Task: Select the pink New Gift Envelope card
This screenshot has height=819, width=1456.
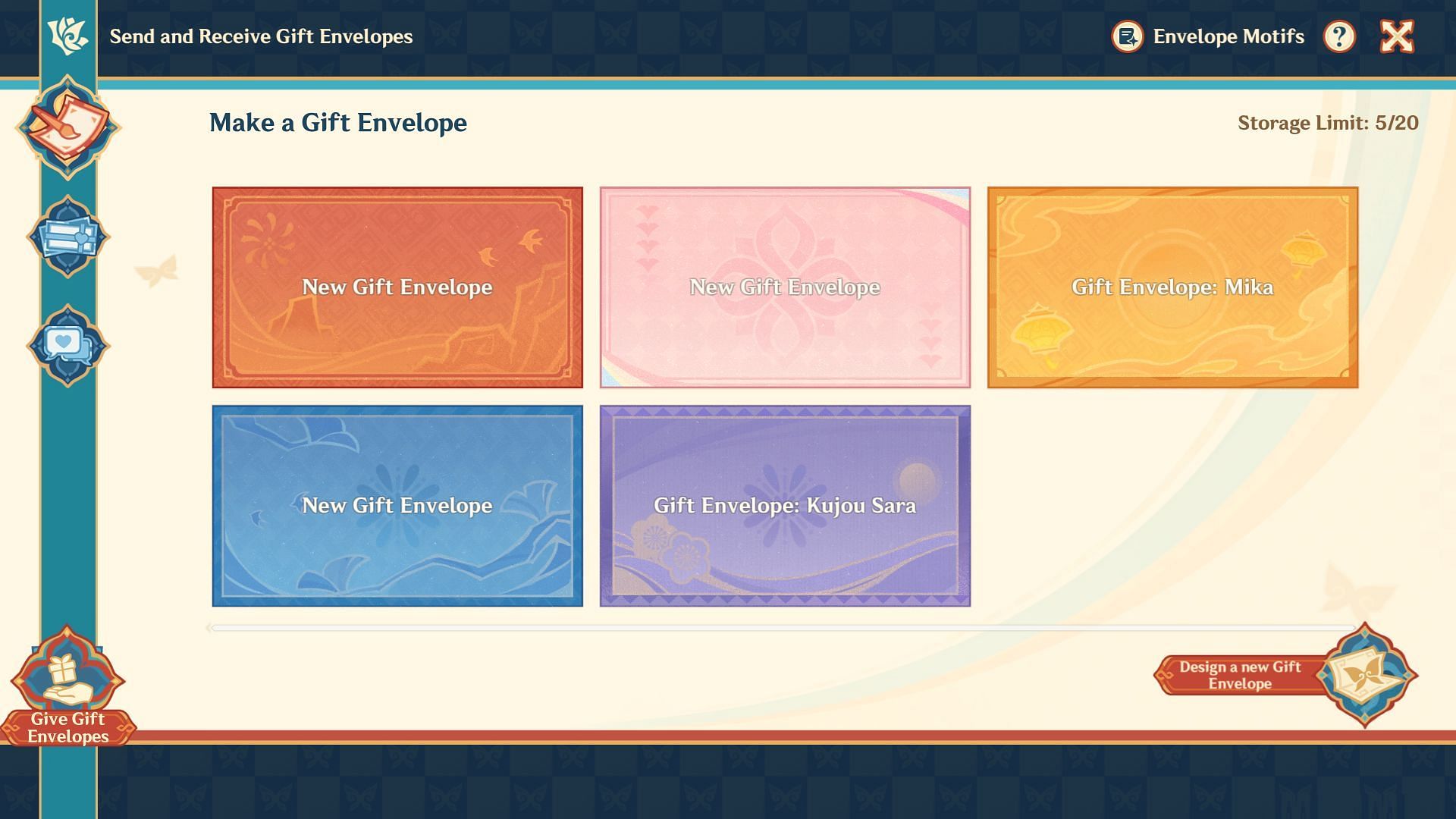Action: (785, 287)
